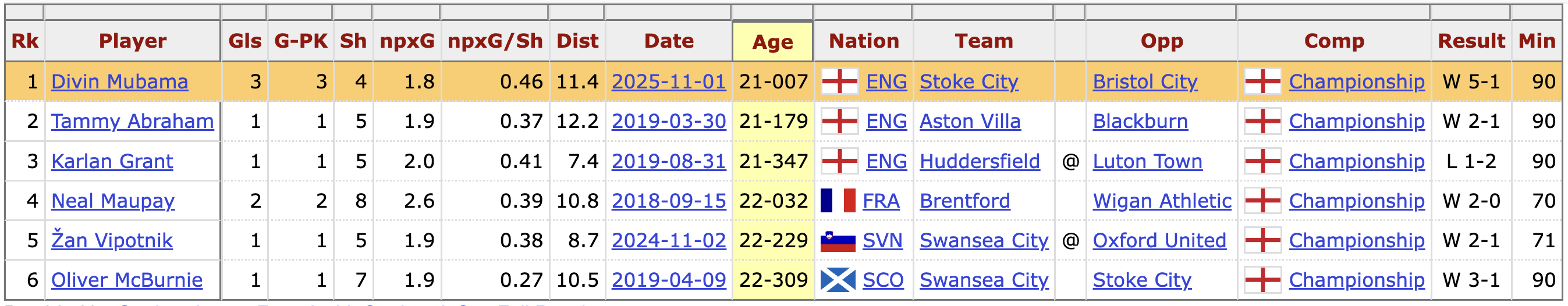Viewport: 1568px width, 306px height.
Task: Open the Wigan Athletic opponent link
Action: pyautogui.click(x=1161, y=201)
